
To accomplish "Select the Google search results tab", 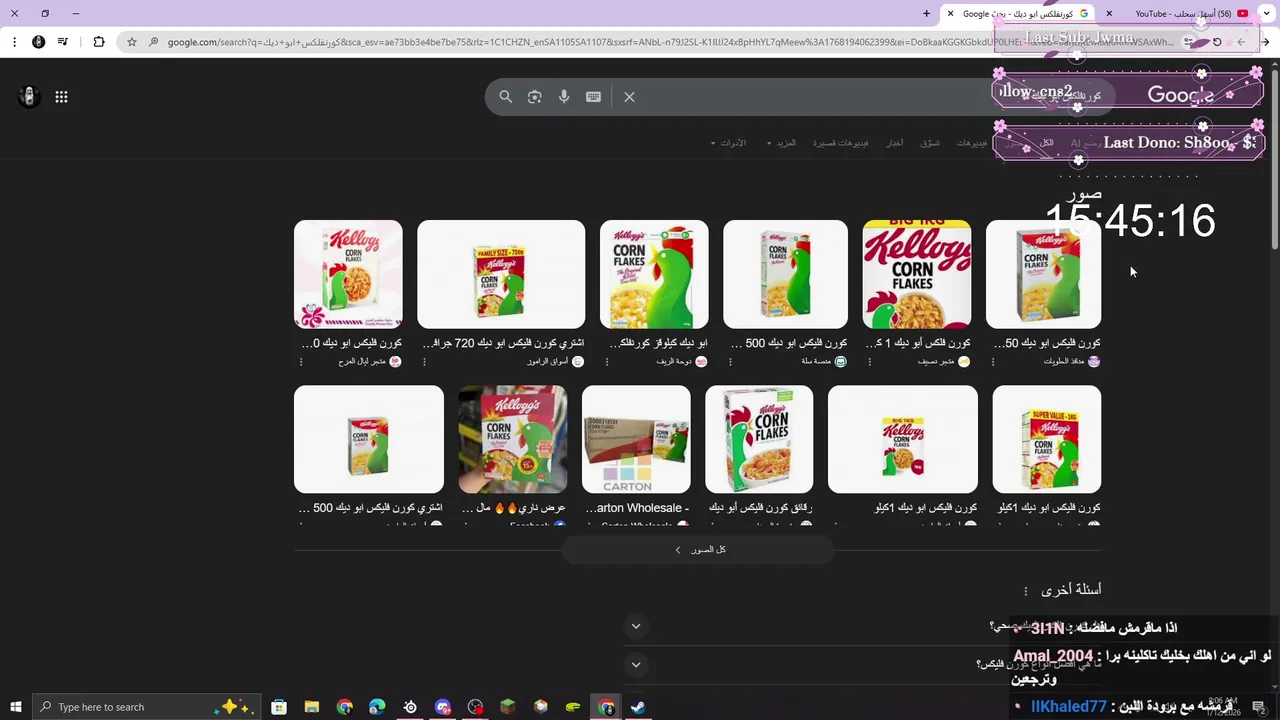I will point(1018,14).
